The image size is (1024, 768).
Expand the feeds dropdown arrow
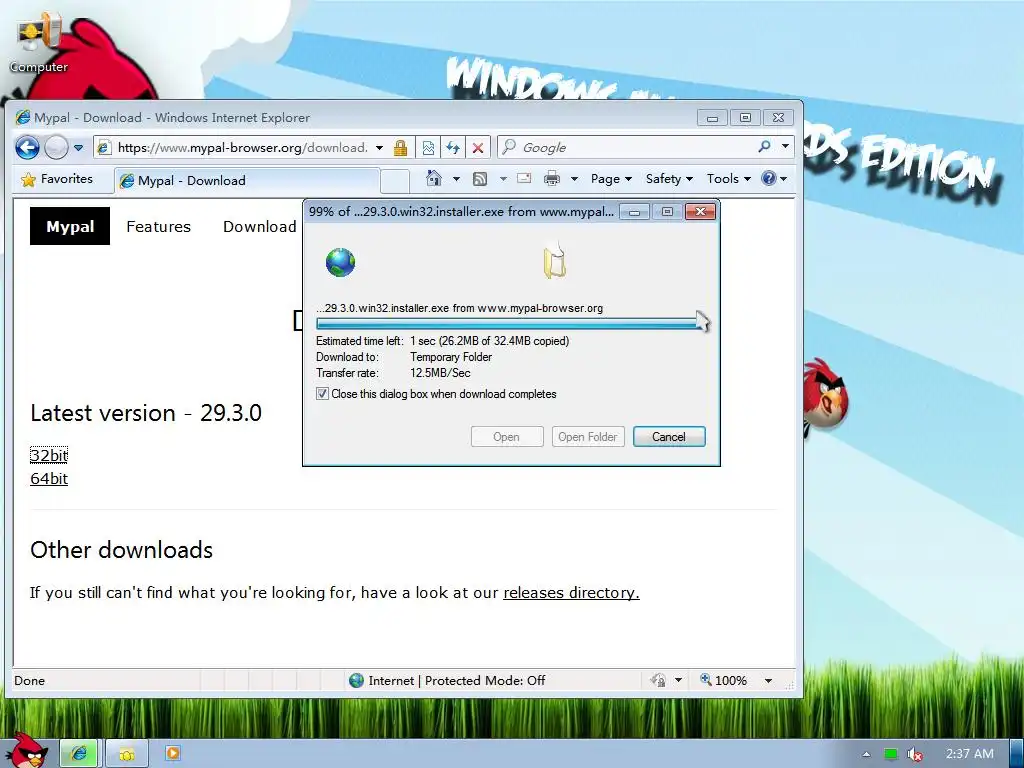pos(503,179)
